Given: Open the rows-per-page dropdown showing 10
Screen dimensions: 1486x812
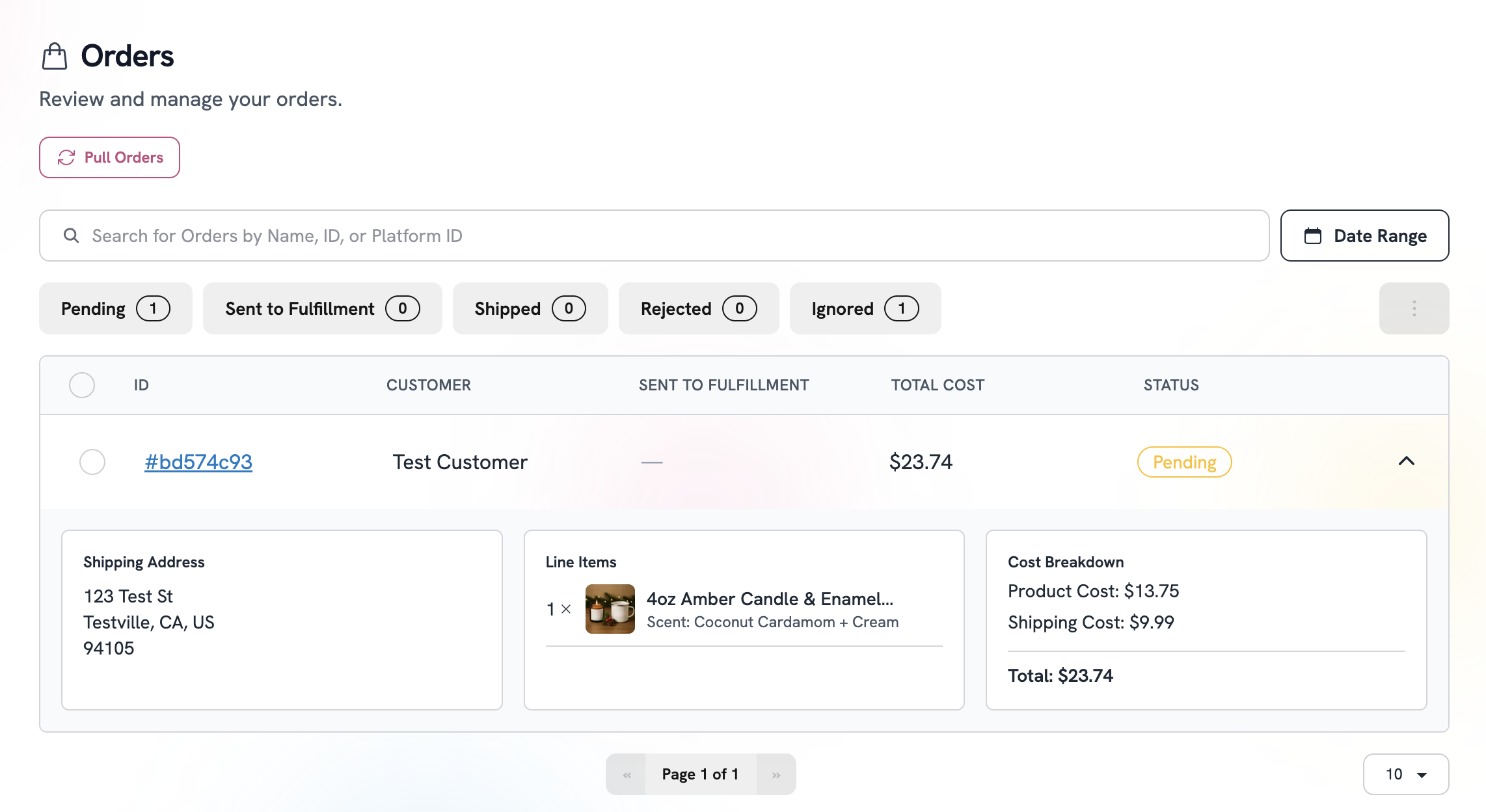Looking at the screenshot, I should 1405,774.
